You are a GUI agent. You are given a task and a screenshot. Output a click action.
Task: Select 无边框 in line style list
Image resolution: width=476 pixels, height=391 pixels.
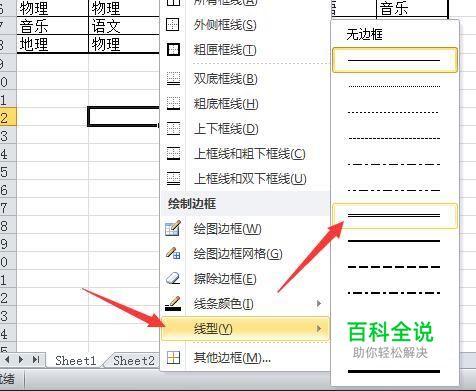395,34
